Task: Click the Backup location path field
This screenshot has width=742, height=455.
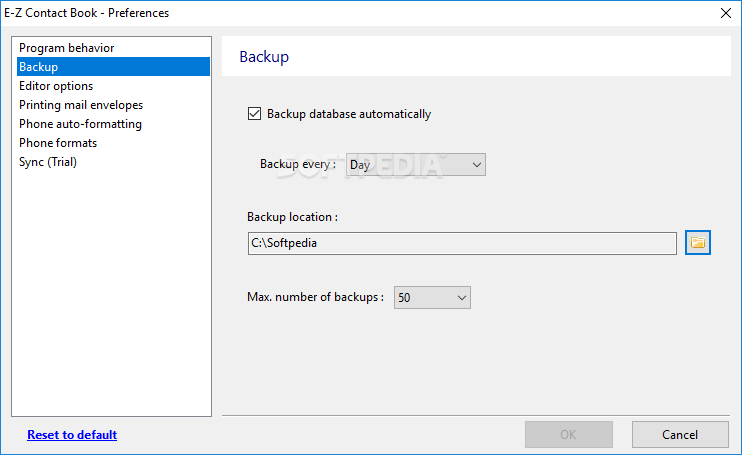Action: coord(462,243)
